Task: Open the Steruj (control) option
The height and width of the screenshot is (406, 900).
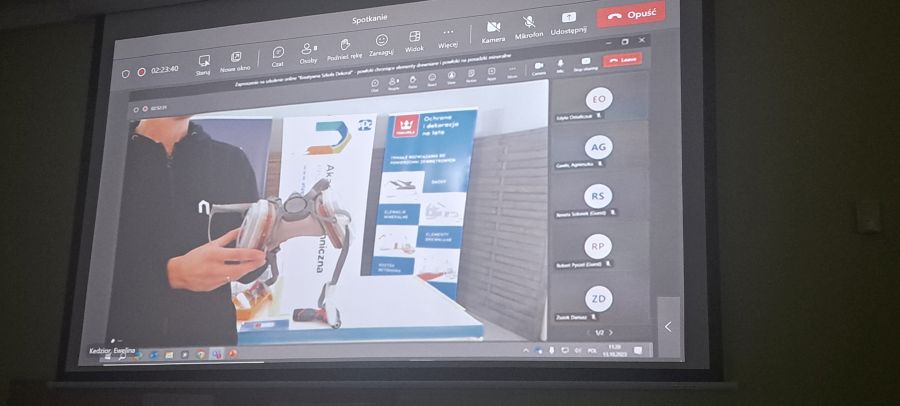Action: 203,64
